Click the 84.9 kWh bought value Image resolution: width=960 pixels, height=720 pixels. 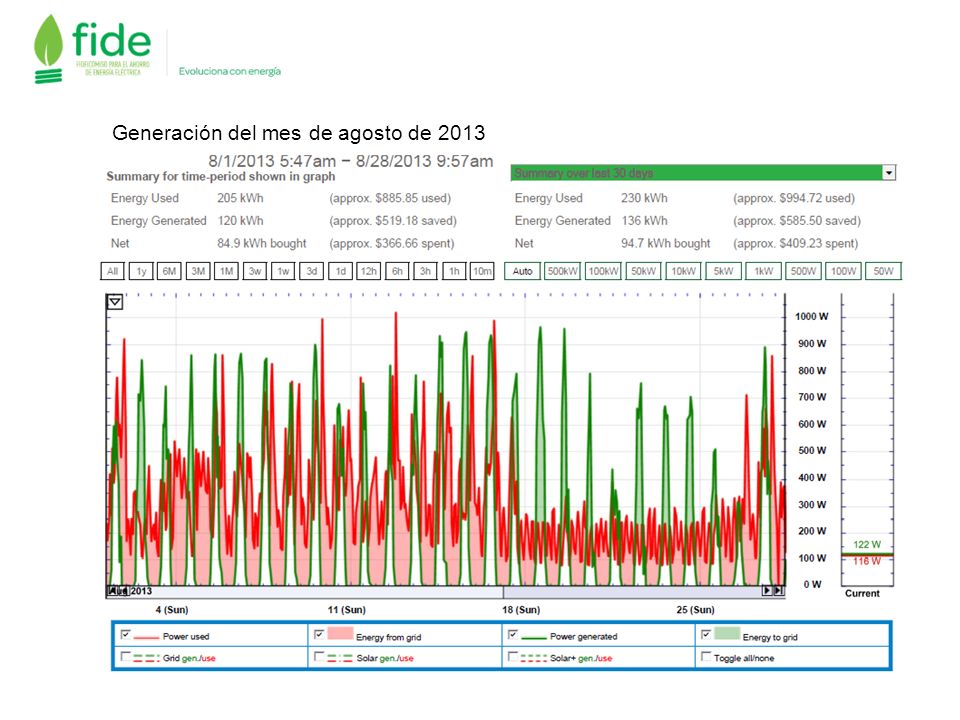(x=261, y=244)
